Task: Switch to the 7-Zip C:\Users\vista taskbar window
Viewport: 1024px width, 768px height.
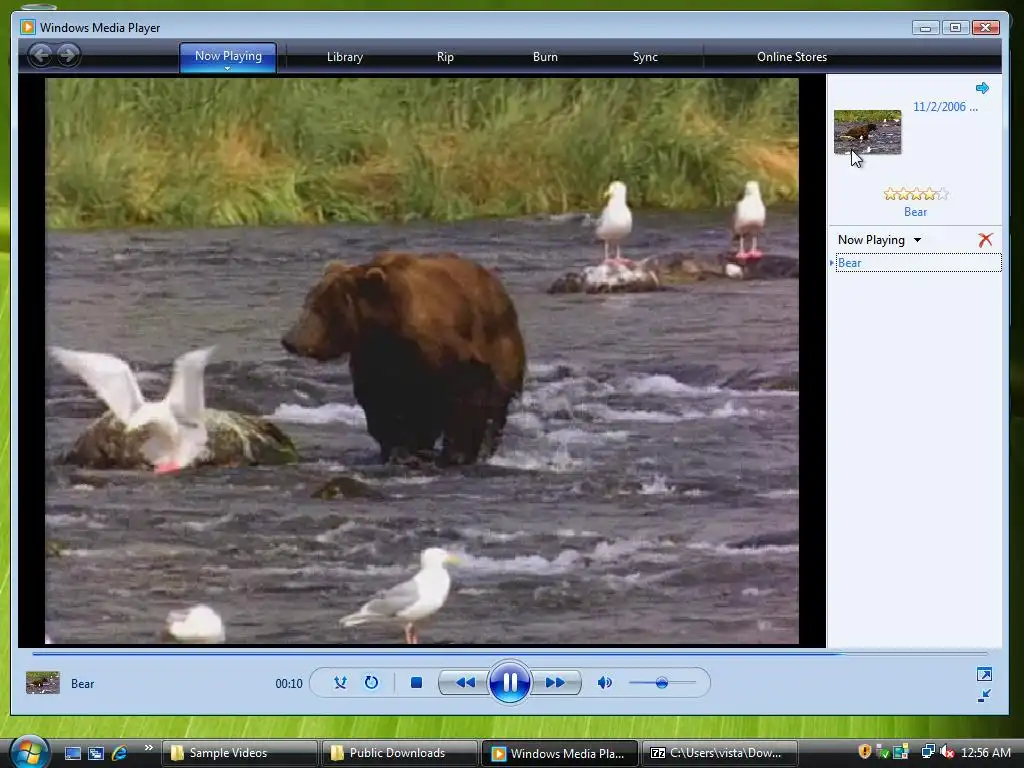Action: click(720, 753)
